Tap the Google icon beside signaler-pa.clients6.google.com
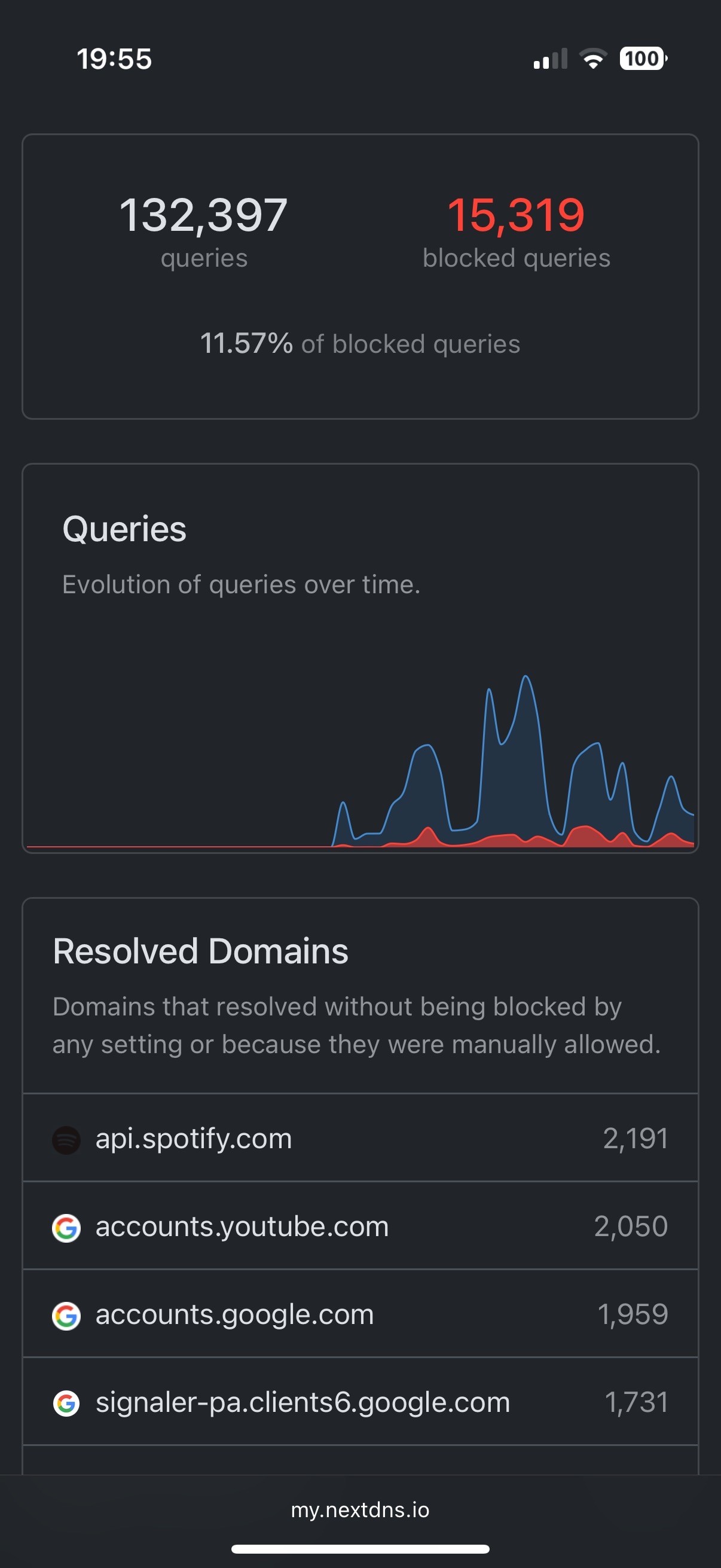The image size is (721, 1568). pos(66,1403)
